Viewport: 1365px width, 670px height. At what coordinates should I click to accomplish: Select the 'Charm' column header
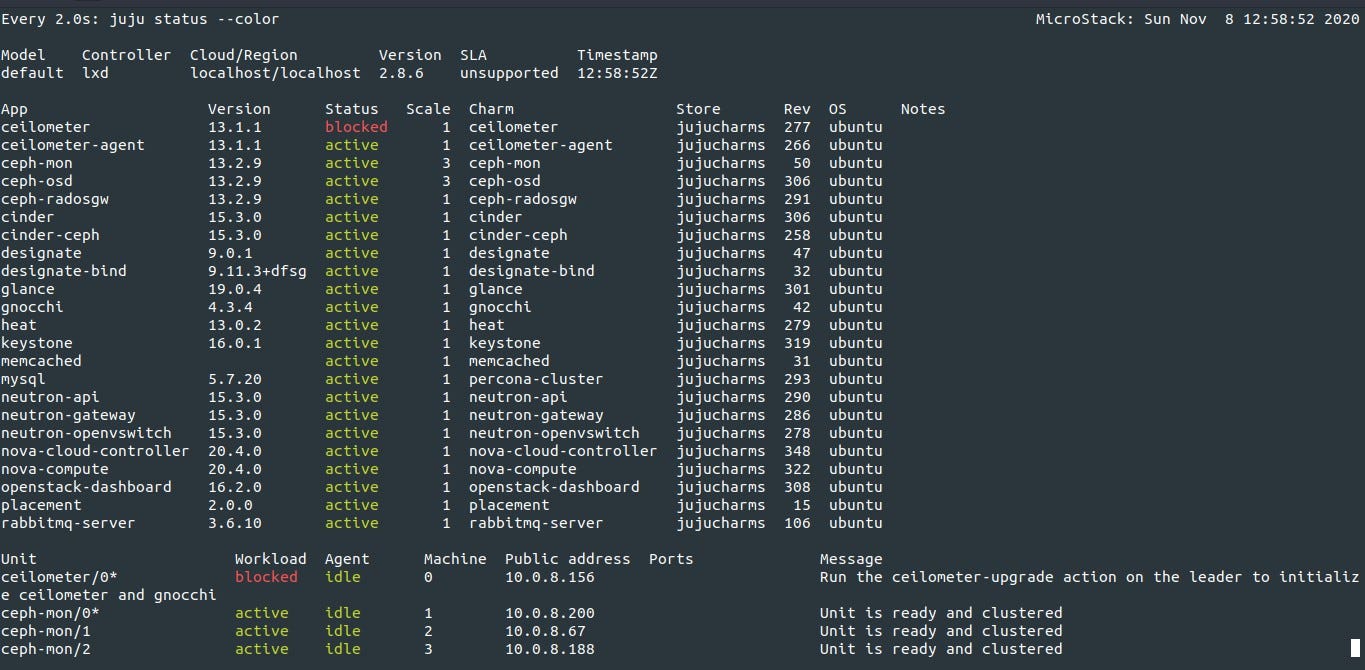point(491,109)
